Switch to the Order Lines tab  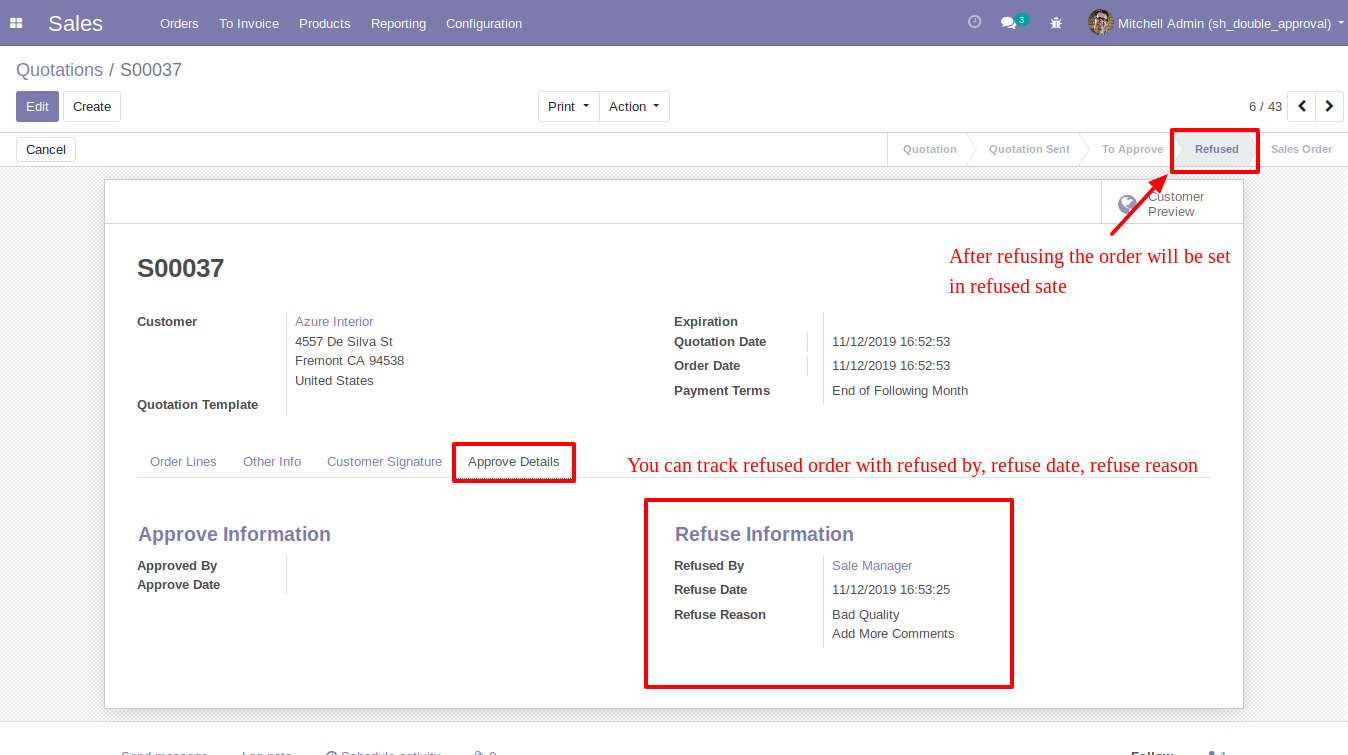(x=183, y=462)
